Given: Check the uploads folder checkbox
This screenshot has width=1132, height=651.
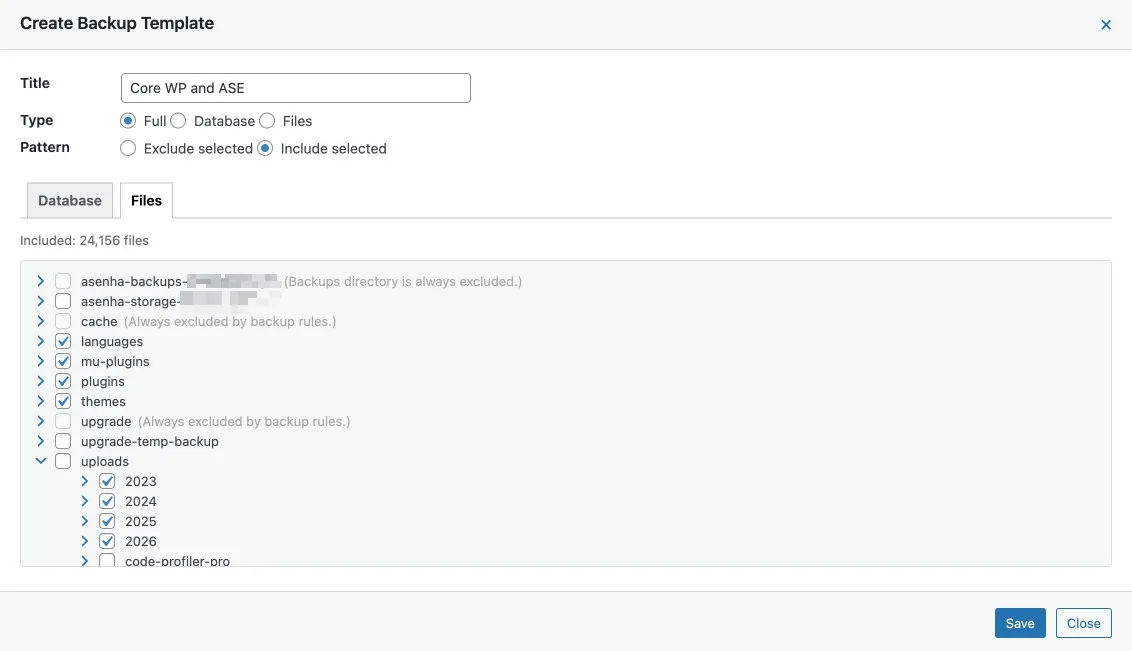Looking at the screenshot, I should point(63,461).
